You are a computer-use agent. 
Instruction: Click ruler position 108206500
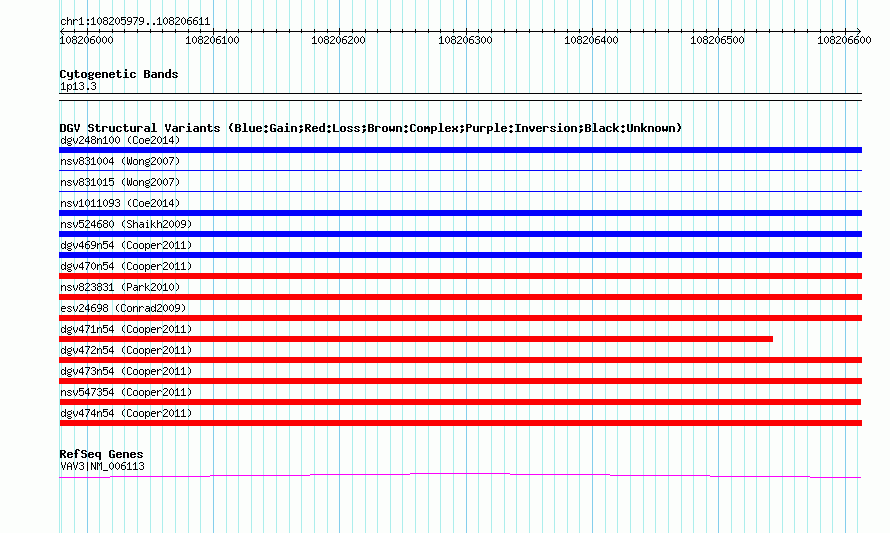(717, 40)
